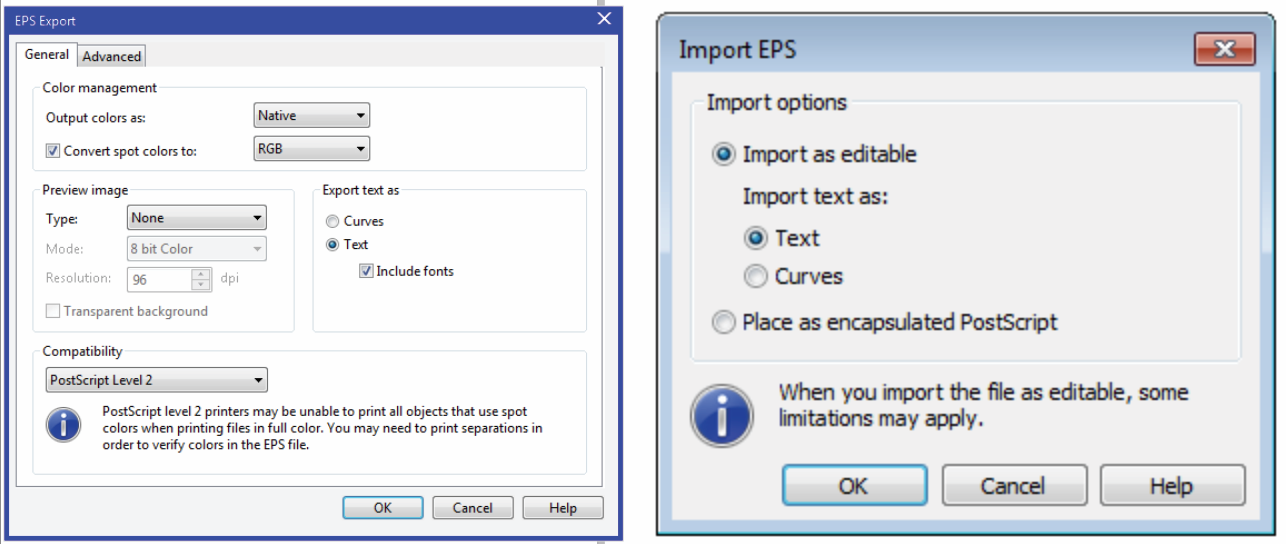Open the Preview image Type dropdown
This screenshot has height=544, width=1286.
[197, 217]
